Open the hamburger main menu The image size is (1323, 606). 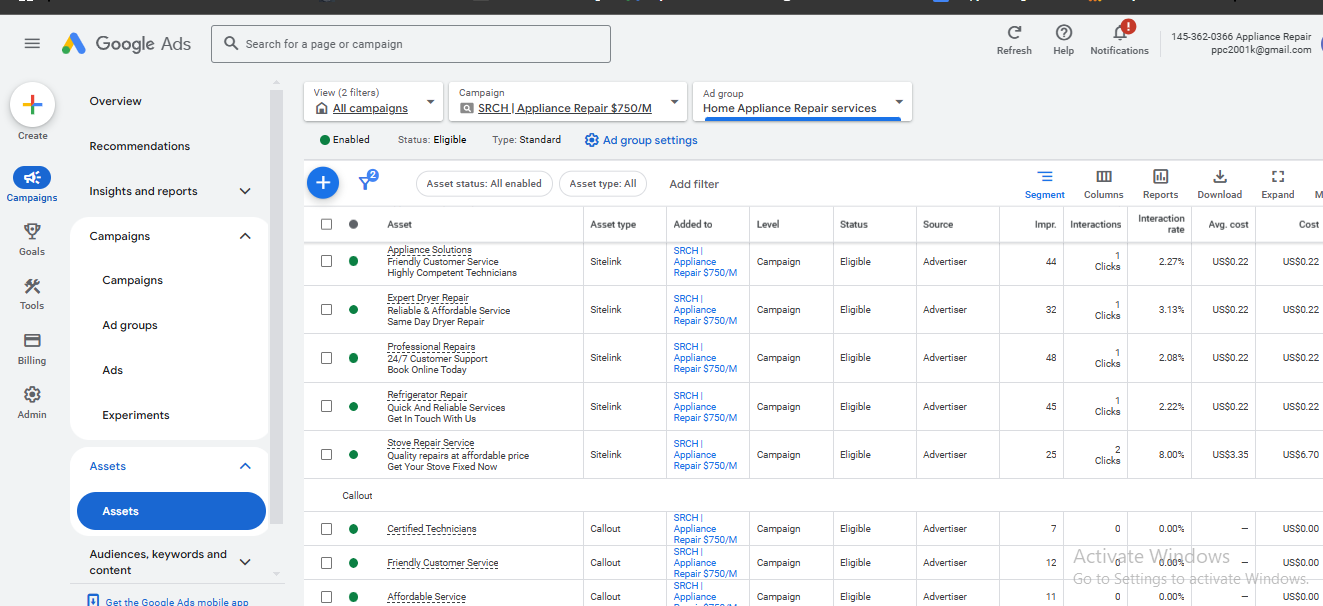(32, 44)
